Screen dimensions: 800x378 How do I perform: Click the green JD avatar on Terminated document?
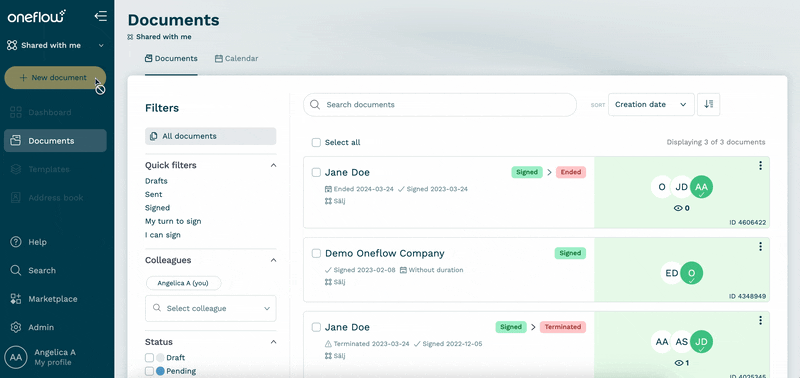pos(702,342)
